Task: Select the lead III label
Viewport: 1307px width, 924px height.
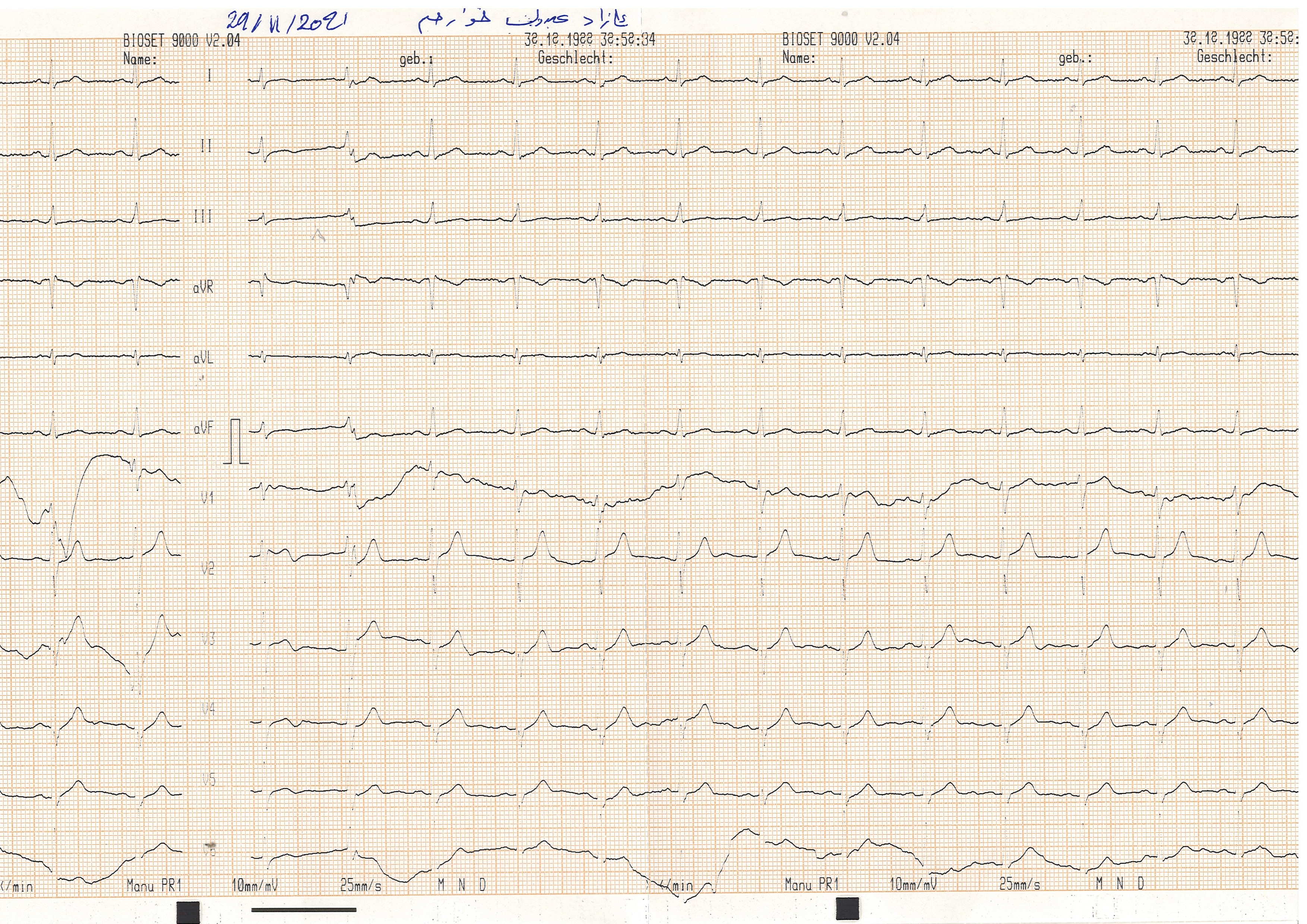Action: point(203,216)
